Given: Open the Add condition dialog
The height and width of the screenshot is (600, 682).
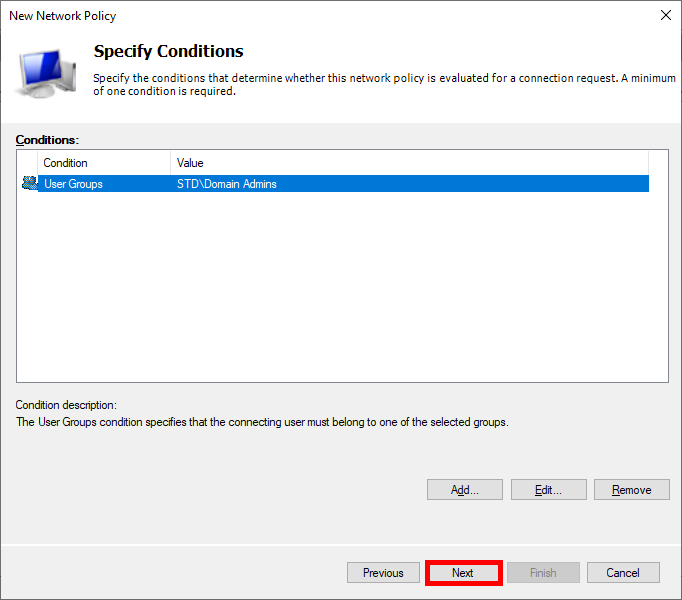Looking at the screenshot, I should point(464,490).
